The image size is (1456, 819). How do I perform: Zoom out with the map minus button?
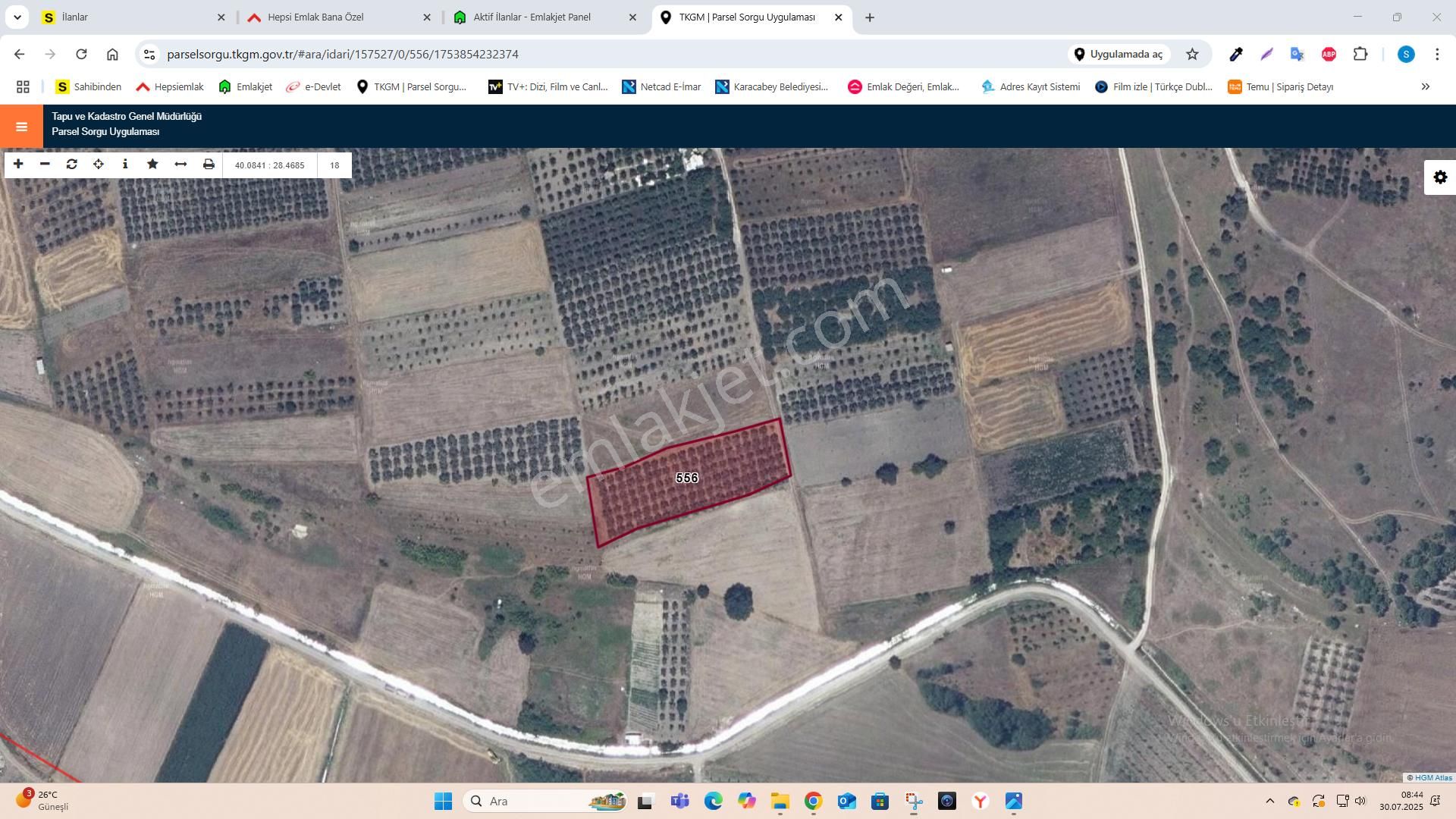point(45,165)
